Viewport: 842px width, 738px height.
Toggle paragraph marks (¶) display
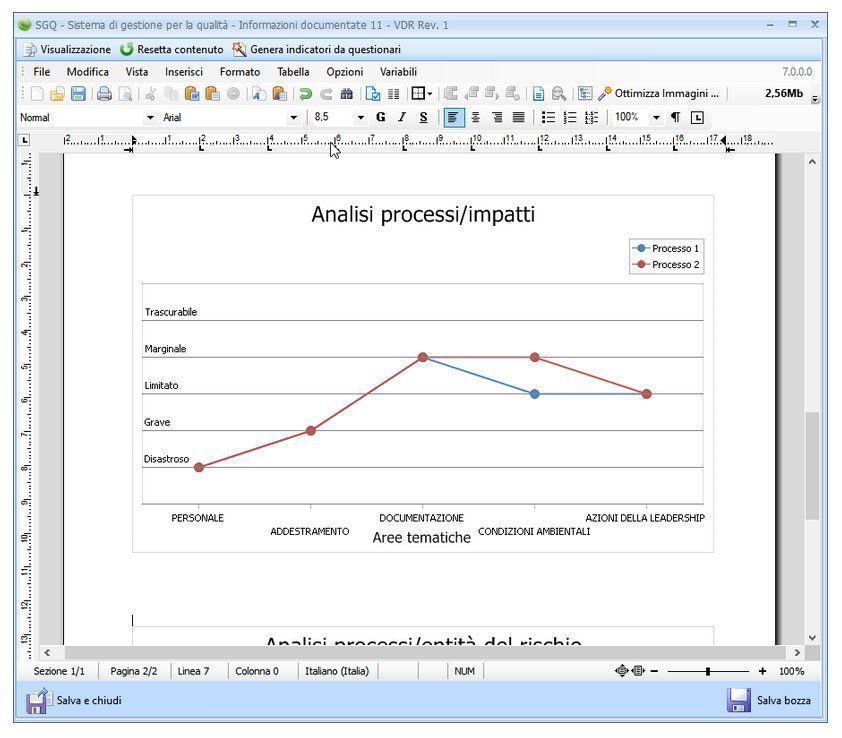tap(675, 117)
